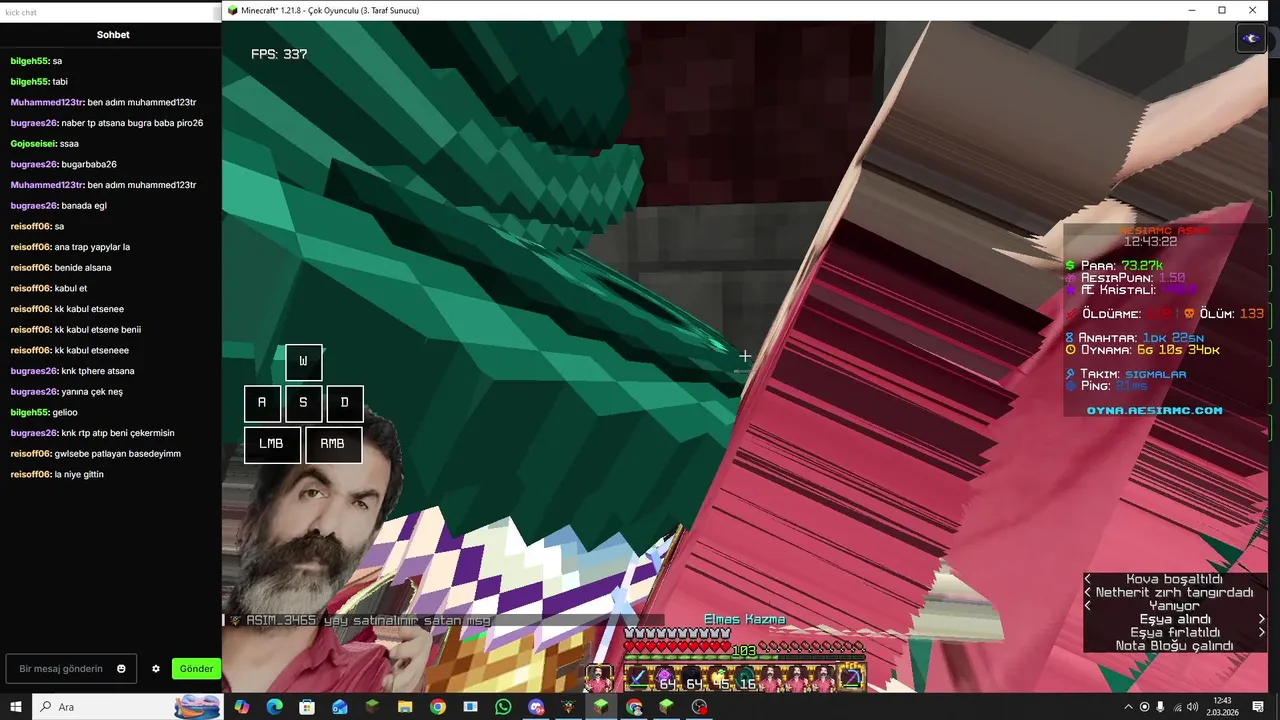Click the taskbar search box 'Ara'
Viewport: 1280px width, 720px height.
point(128,707)
